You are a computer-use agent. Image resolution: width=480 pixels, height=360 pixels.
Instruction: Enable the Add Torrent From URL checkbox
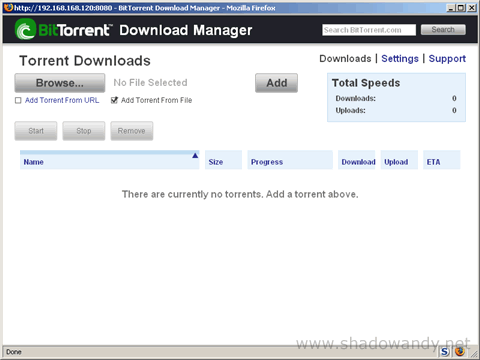click(18, 100)
